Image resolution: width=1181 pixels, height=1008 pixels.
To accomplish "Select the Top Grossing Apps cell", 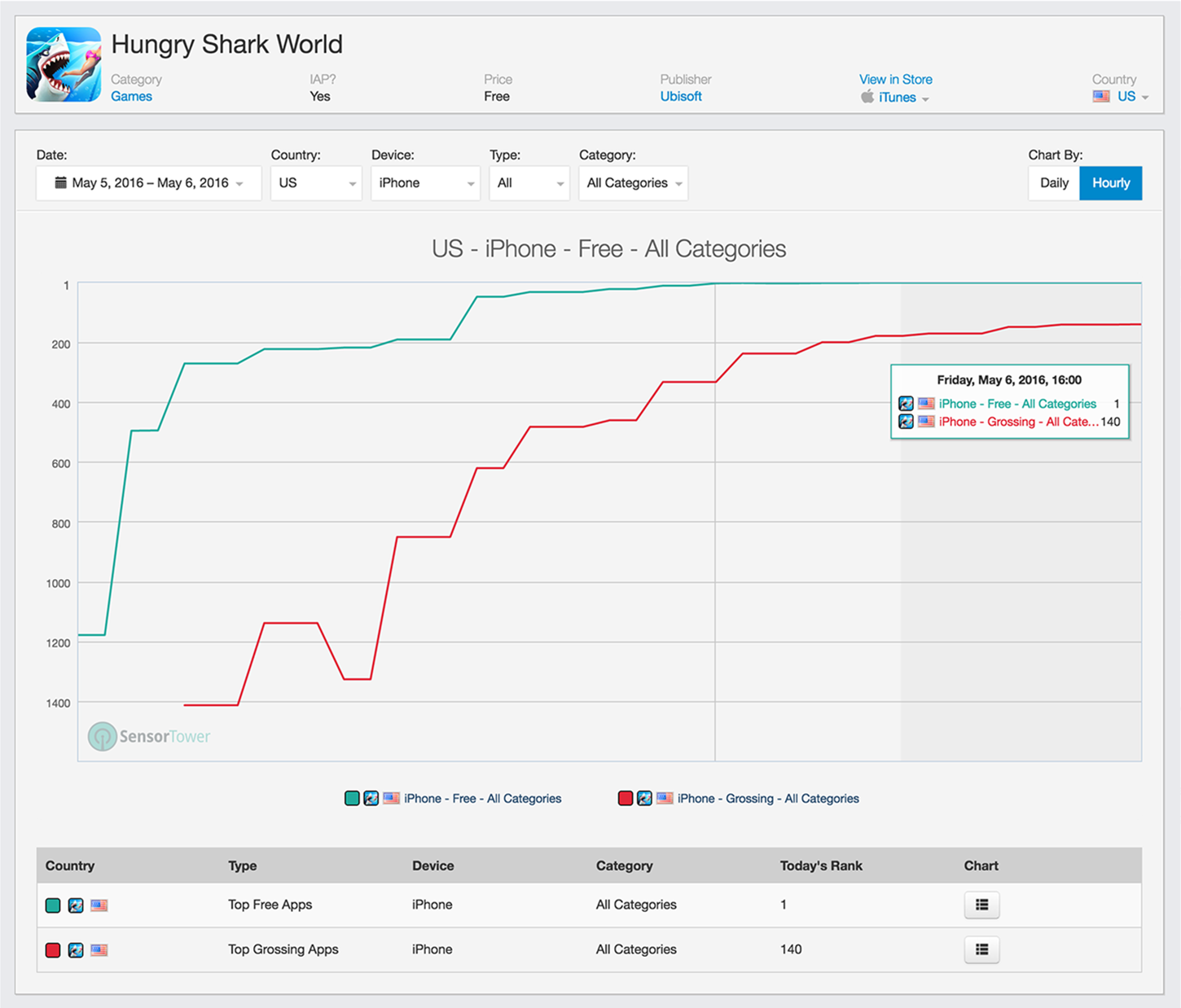I will [x=283, y=949].
